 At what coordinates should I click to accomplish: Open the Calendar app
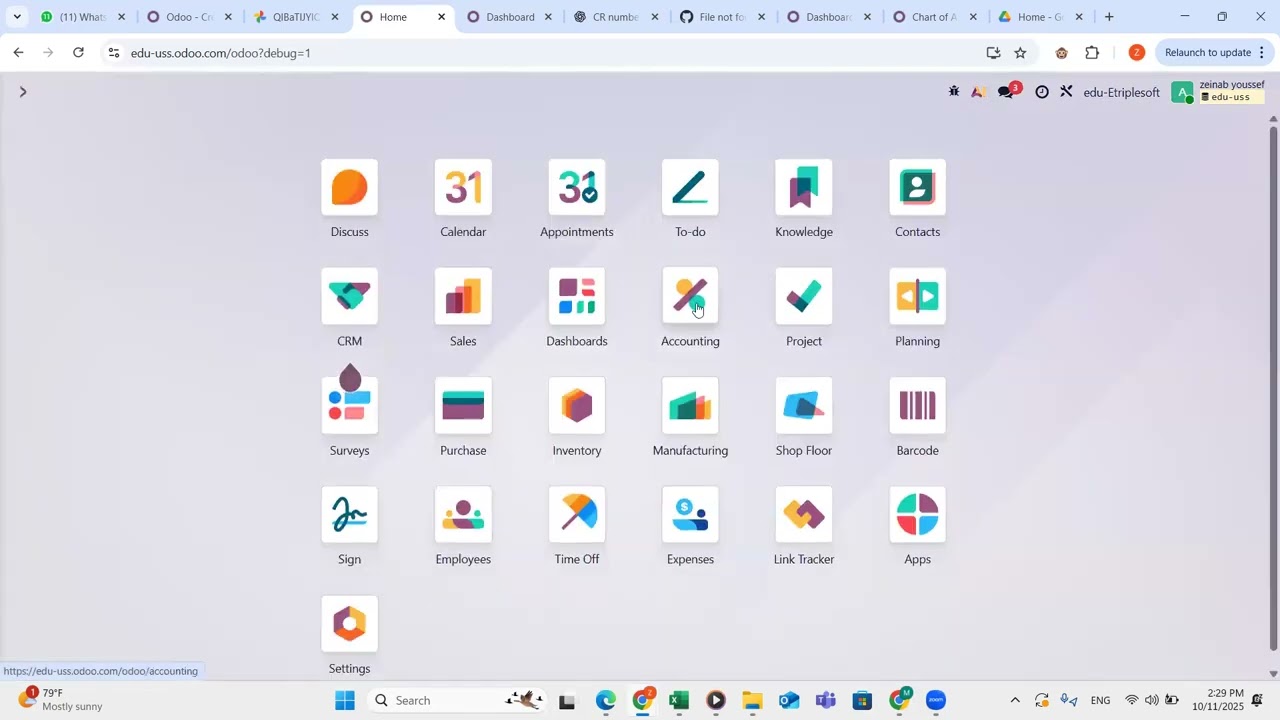click(463, 188)
